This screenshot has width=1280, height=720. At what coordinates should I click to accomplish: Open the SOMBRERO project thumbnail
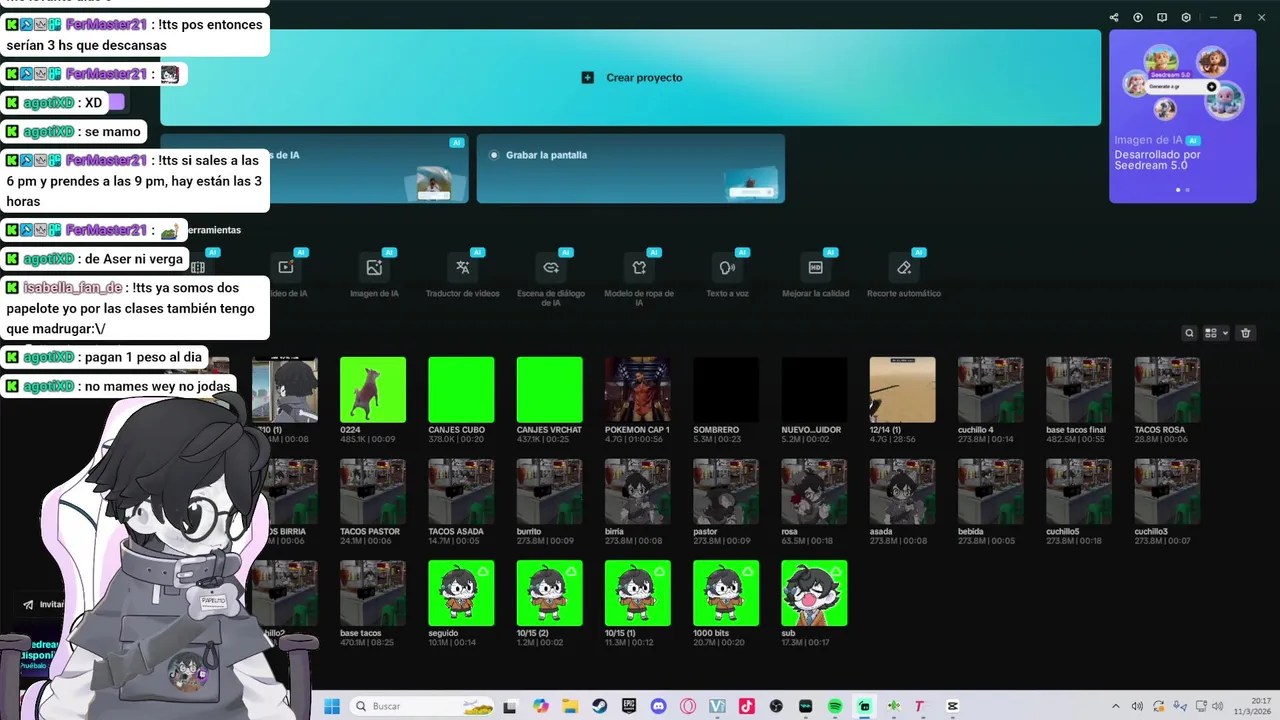tap(726, 389)
